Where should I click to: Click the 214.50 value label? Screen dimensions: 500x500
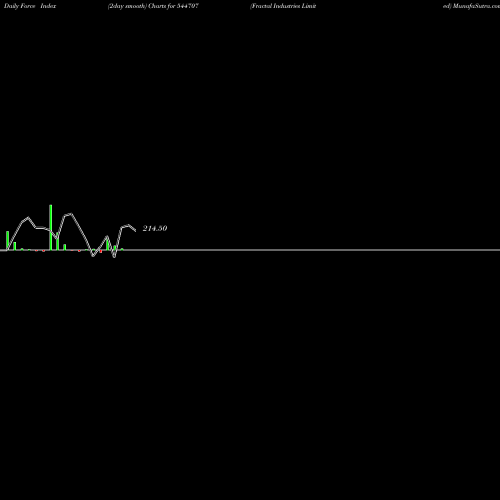point(155,228)
